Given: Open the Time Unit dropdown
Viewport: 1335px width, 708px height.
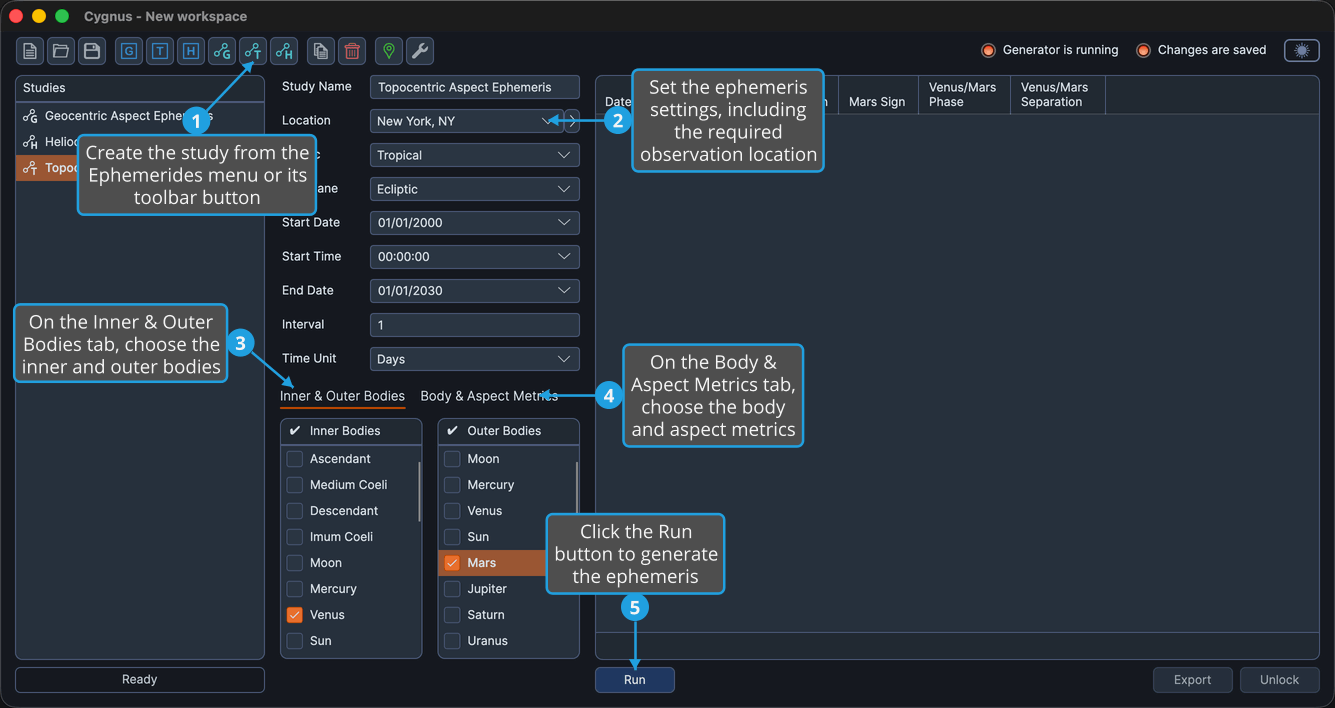Looking at the screenshot, I should click(x=475, y=359).
